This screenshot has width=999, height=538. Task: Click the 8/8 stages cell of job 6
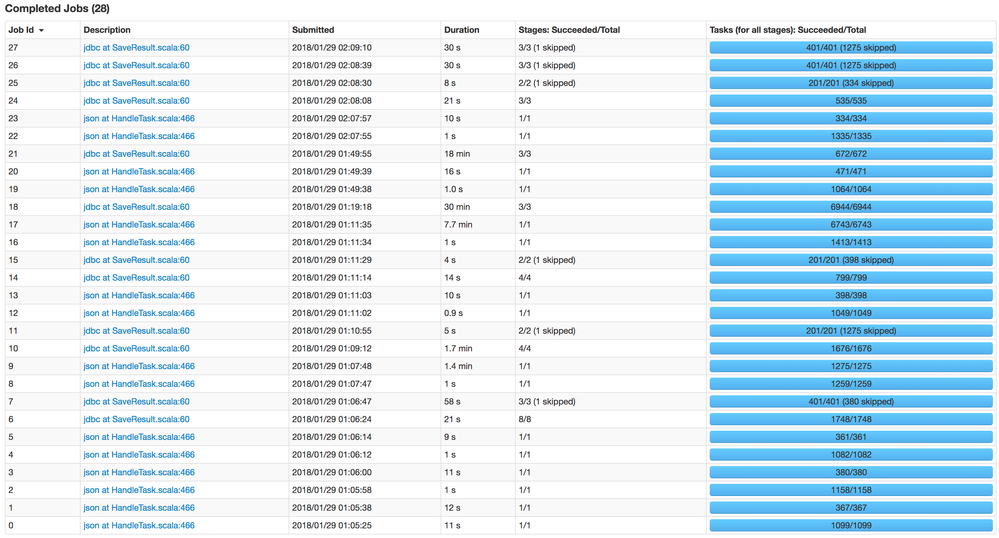tap(526, 419)
